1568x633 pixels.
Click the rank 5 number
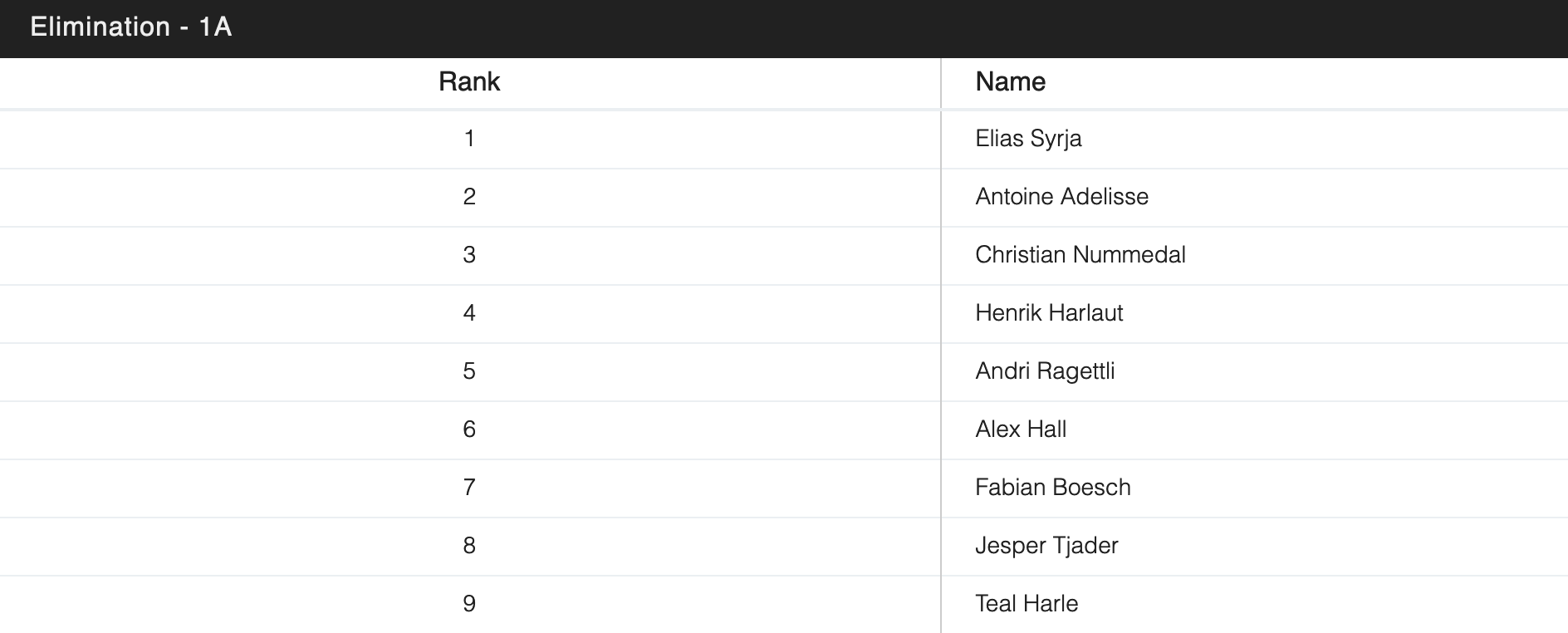pos(469,371)
